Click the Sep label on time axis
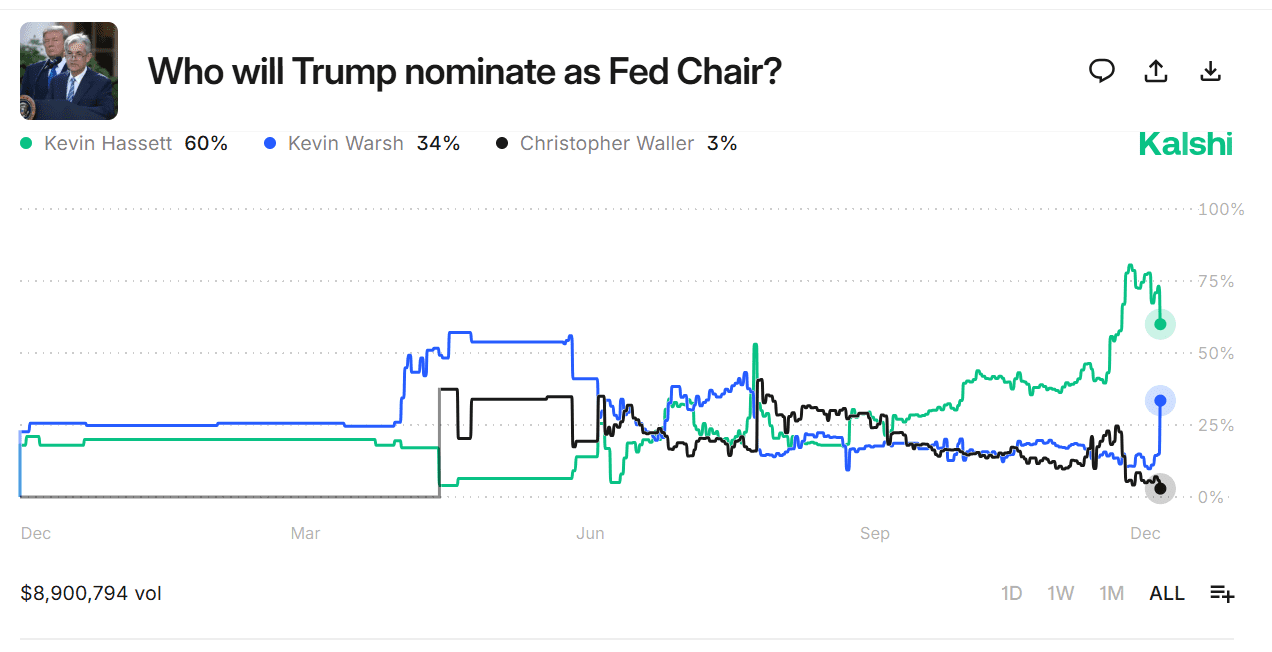 [875, 534]
